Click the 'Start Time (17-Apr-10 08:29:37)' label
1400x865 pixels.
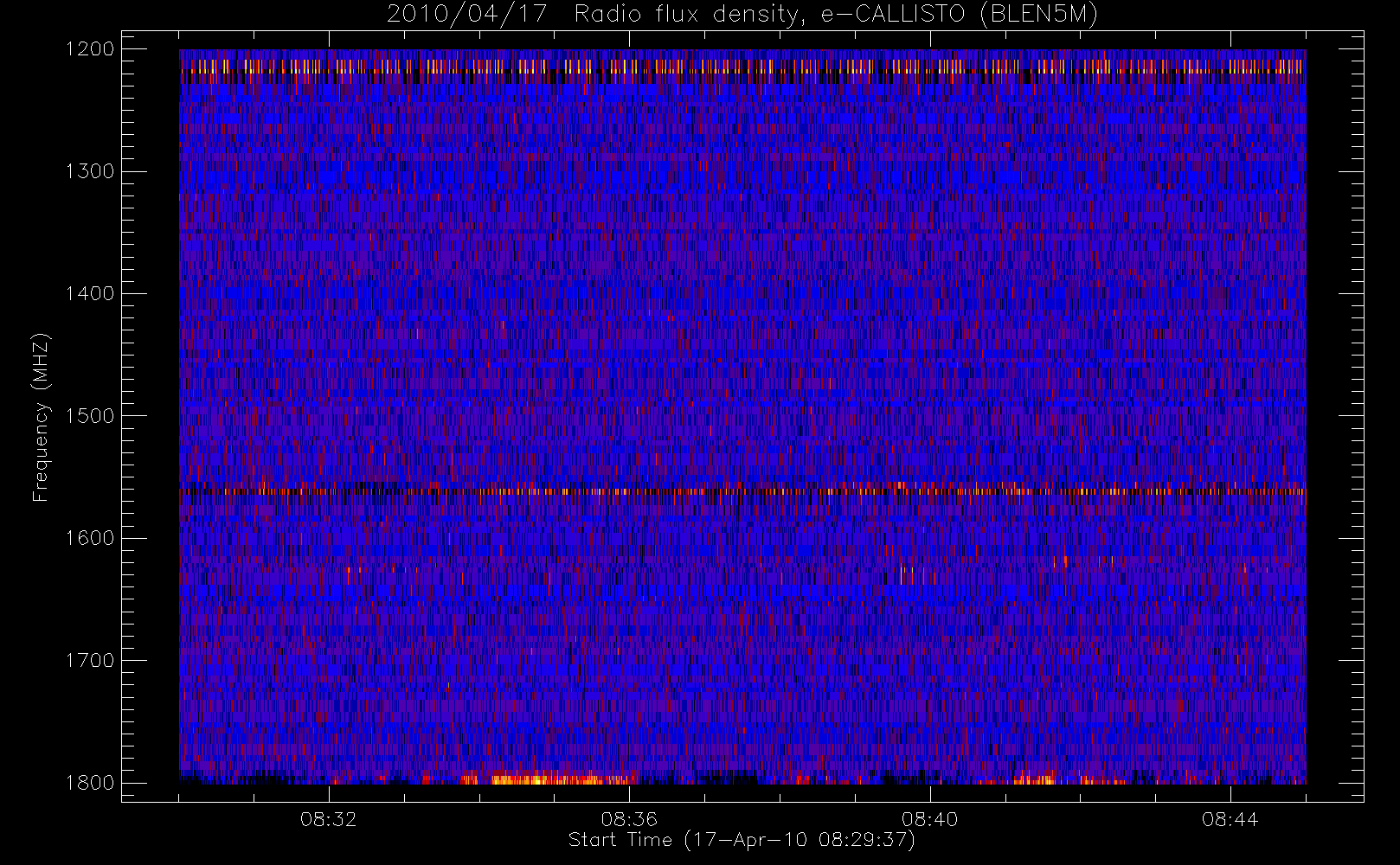tap(742, 840)
